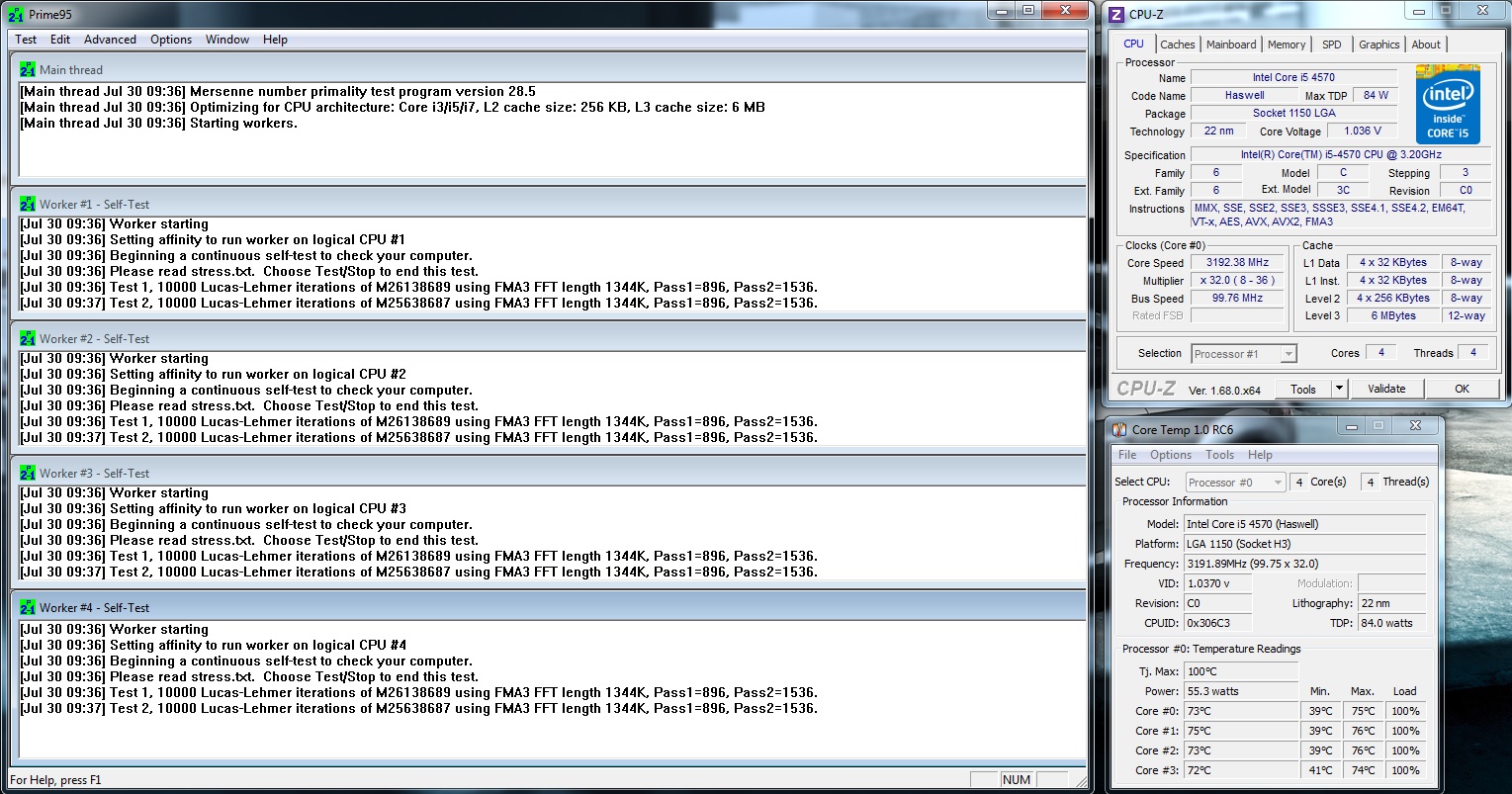Select the CPU tab in CPU-Z
The height and width of the screenshot is (794, 1512).
coord(1133,44)
